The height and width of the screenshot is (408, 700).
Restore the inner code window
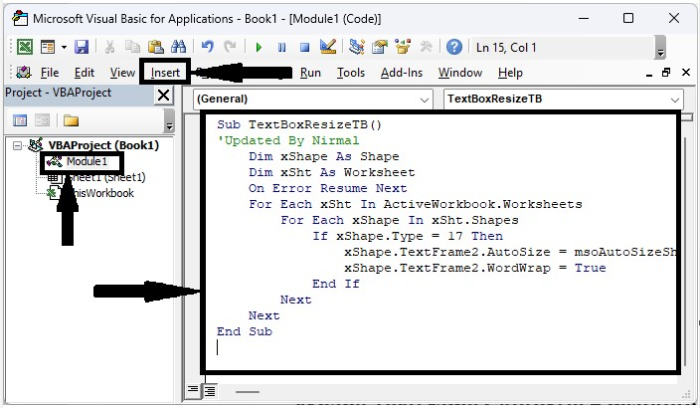tap(666, 72)
